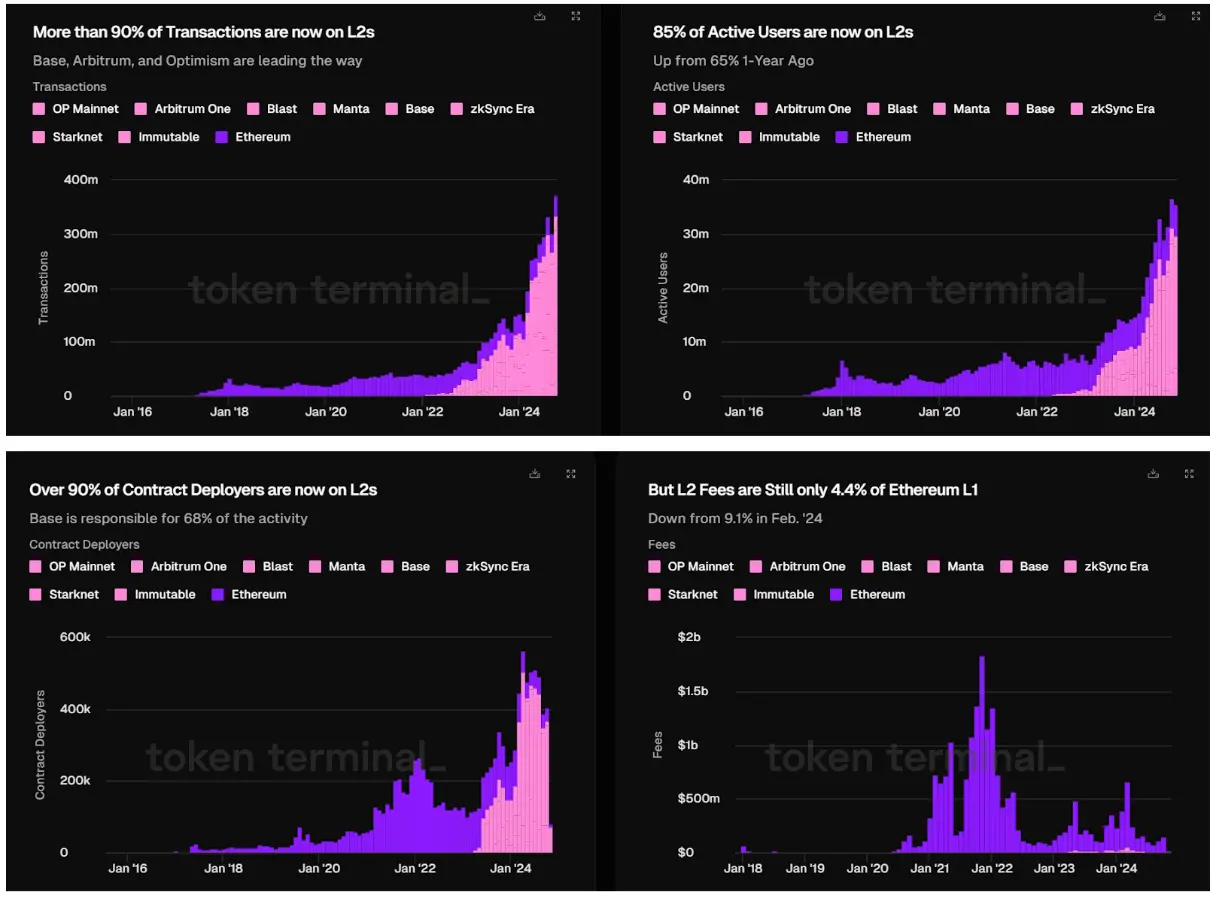Click the token terminal watermark in Fees chart
Image resolution: width=1217 pixels, height=897 pixels.
tap(915, 758)
